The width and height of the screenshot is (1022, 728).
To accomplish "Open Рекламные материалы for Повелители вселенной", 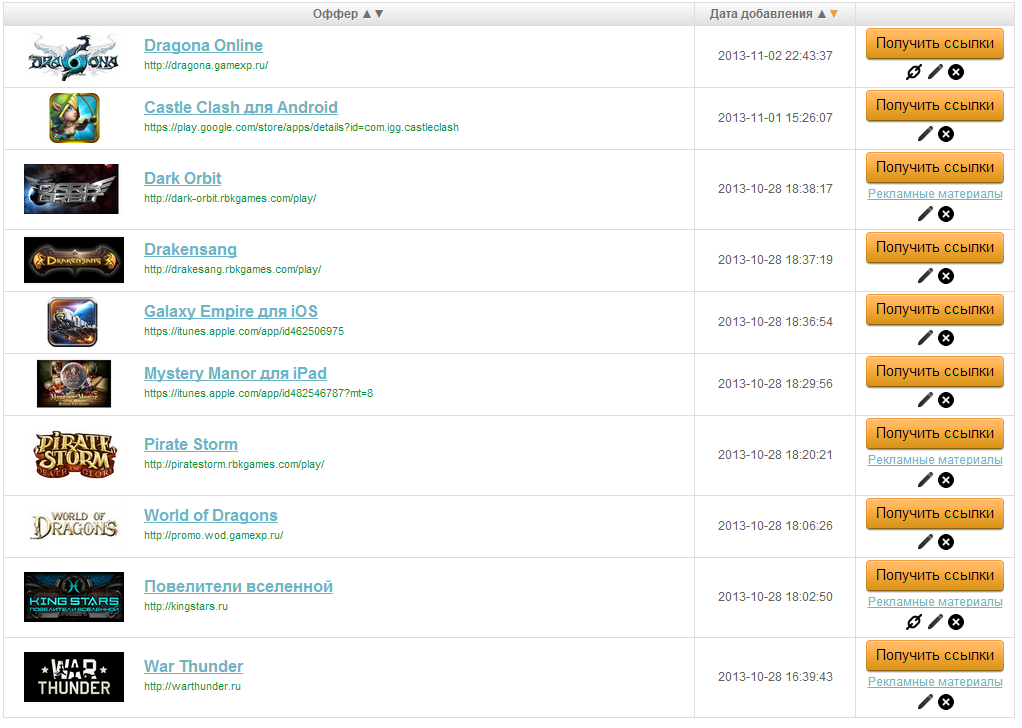I will [x=935, y=602].
